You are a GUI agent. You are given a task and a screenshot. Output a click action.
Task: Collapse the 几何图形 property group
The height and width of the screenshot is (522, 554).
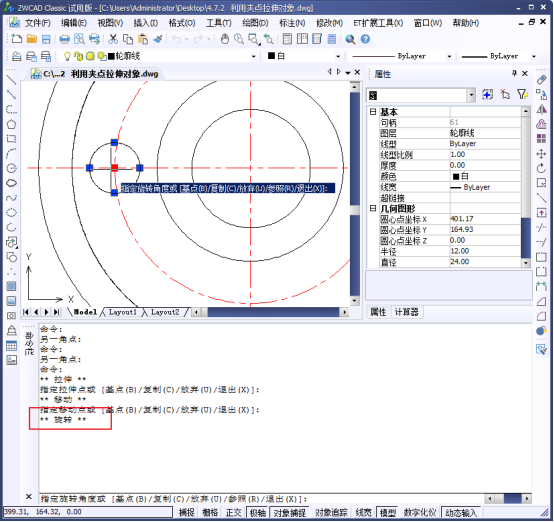(373, 208)
